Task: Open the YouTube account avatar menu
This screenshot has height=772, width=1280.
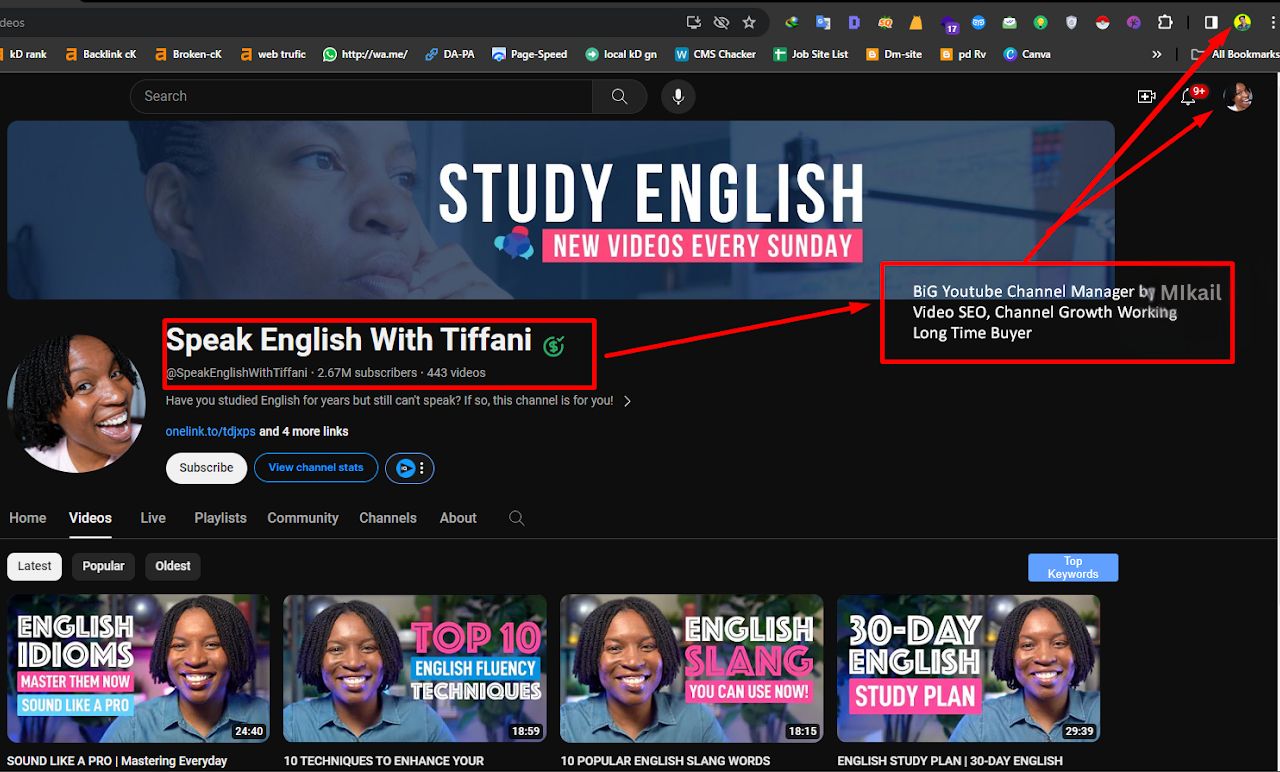Action: (1238, 96)
